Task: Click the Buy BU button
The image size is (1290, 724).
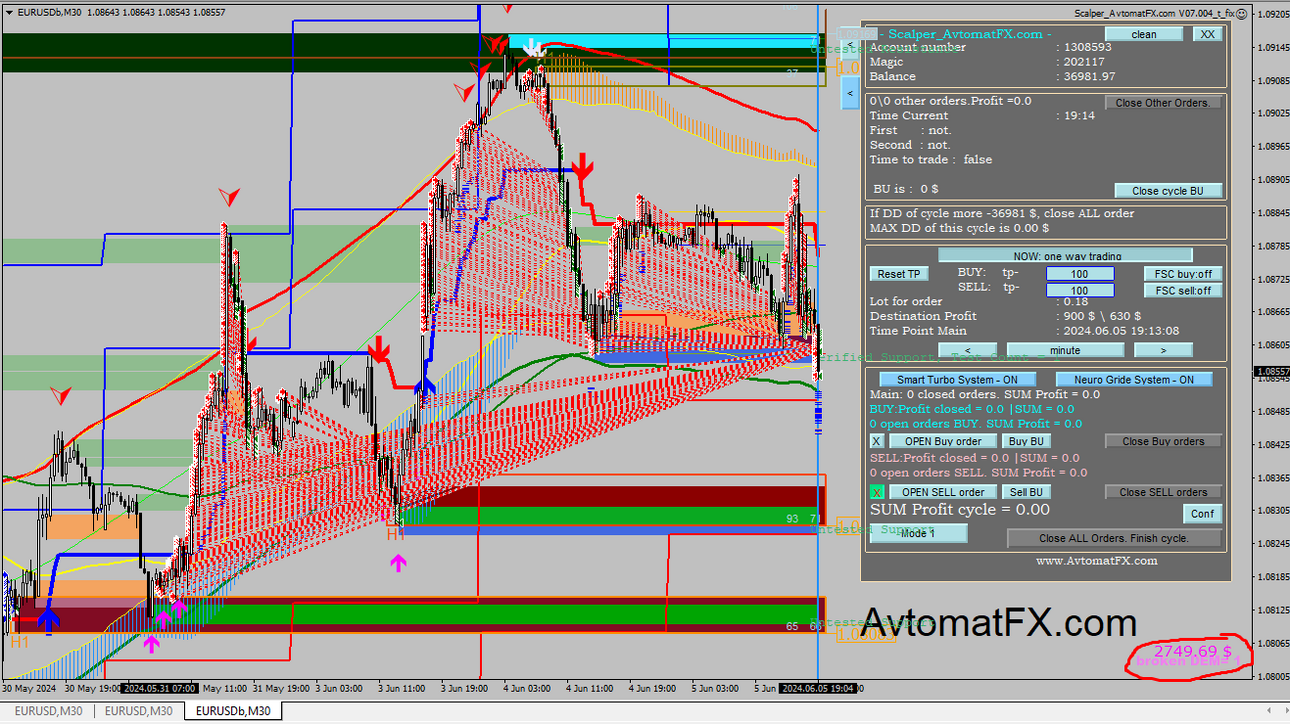Action: click(1026, 441)
